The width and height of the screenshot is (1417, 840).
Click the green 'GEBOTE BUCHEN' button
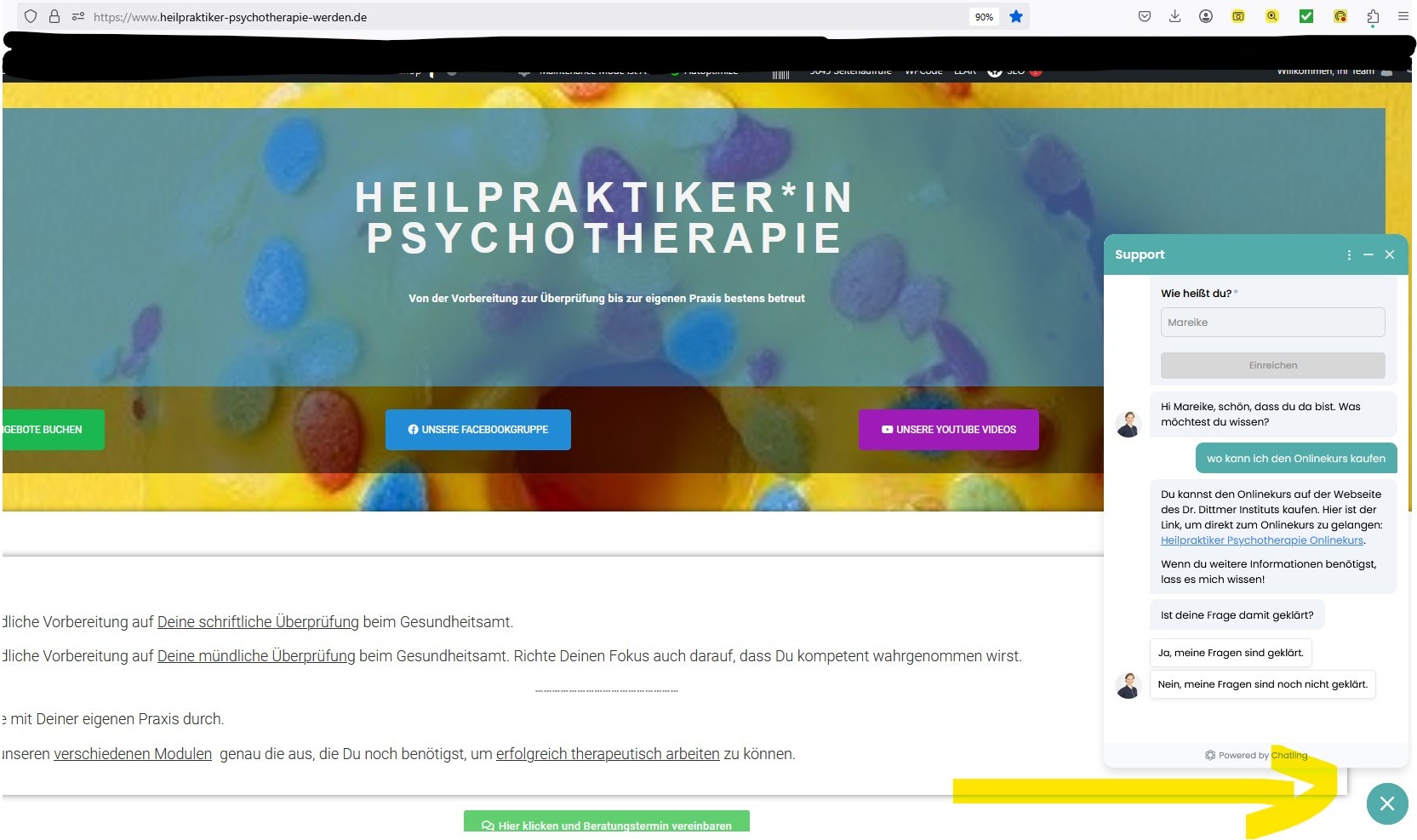[x=53, y=430]
